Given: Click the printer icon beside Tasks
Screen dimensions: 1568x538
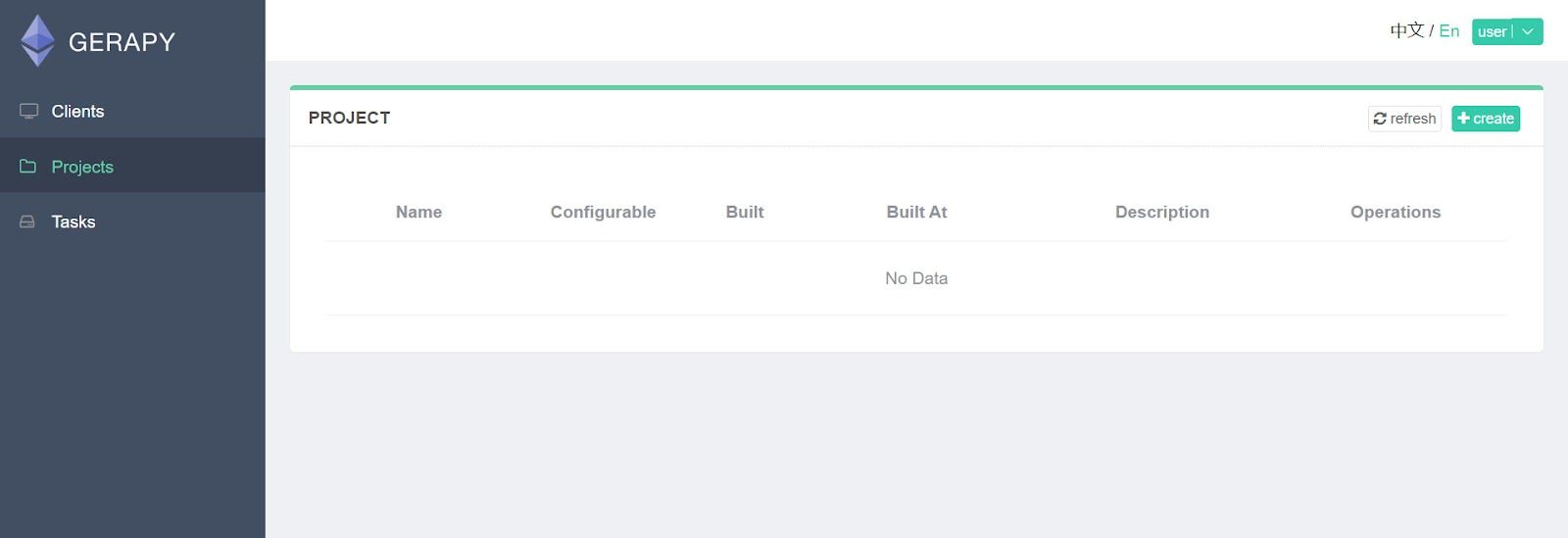Looking at the screenshot, I should click(x=27, y=221).
